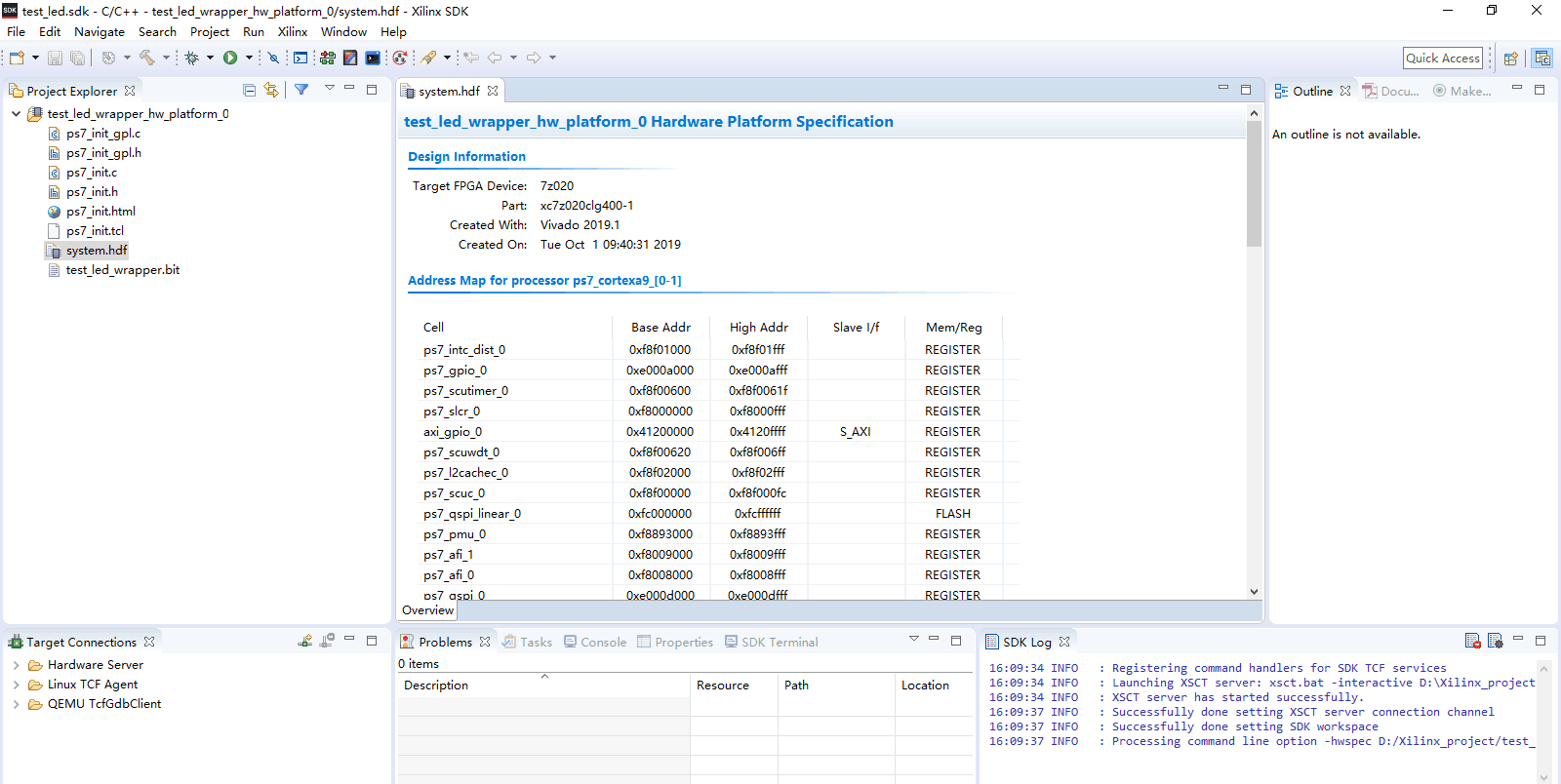Open the Xilinx menu

point(293,32)
